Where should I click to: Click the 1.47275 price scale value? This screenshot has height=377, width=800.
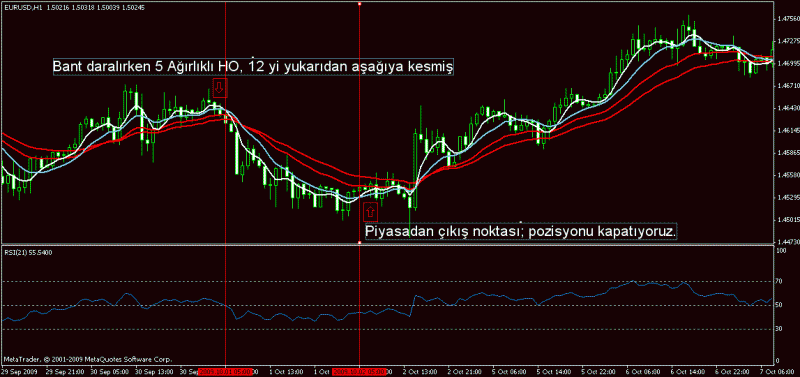pyautogui.click(x=787, y=41)
